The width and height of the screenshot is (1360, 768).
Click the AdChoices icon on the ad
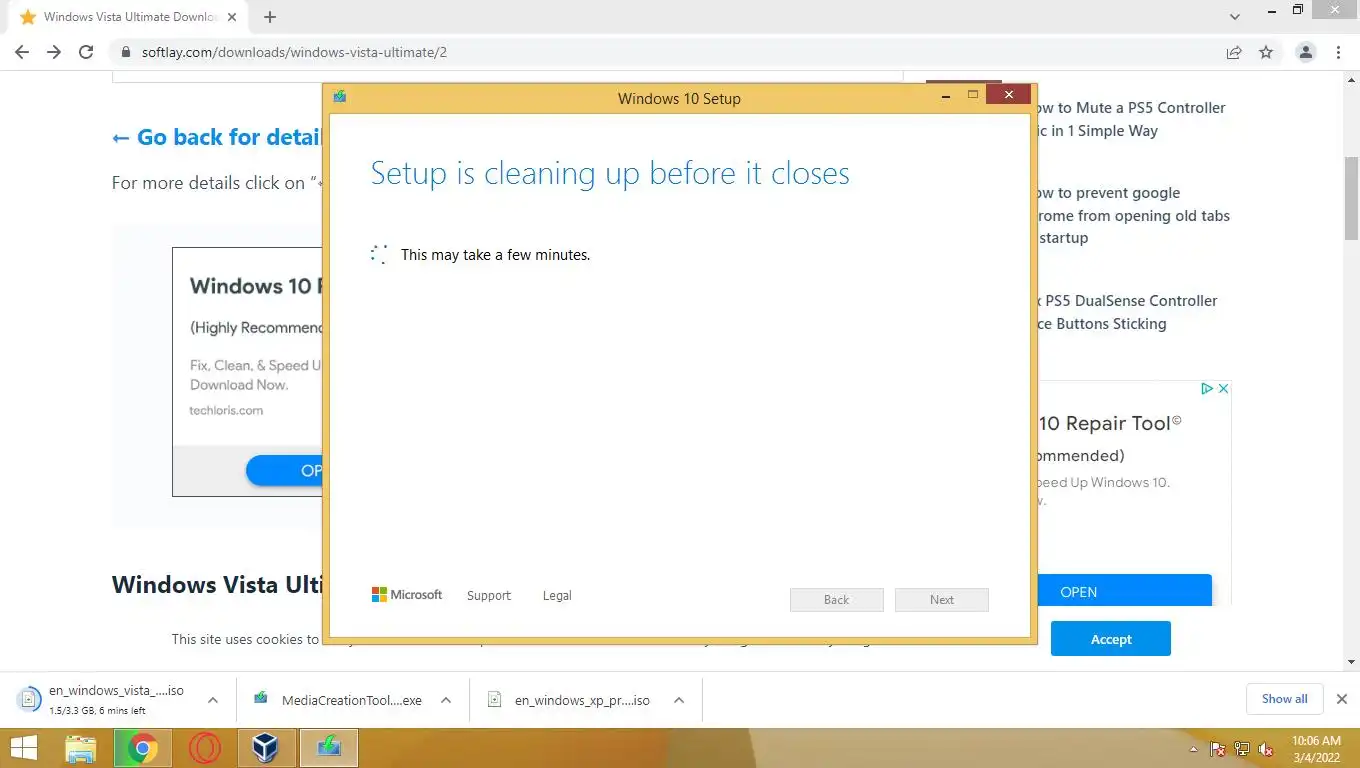tap(1206, 388)
